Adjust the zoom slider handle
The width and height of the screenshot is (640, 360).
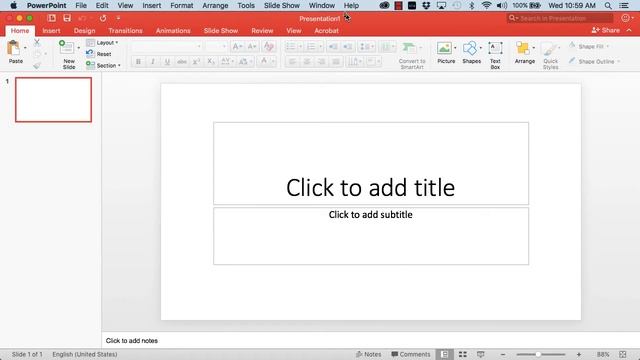(538, 354)
